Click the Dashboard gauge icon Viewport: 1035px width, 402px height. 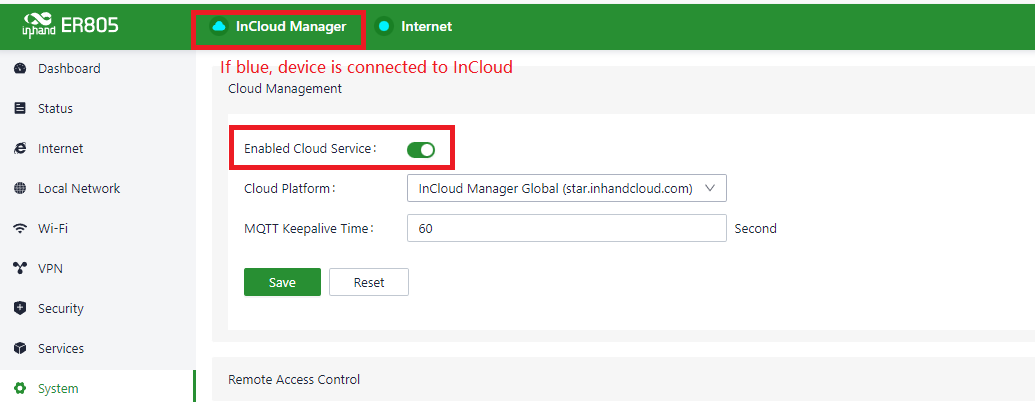(x=20, y=69)
